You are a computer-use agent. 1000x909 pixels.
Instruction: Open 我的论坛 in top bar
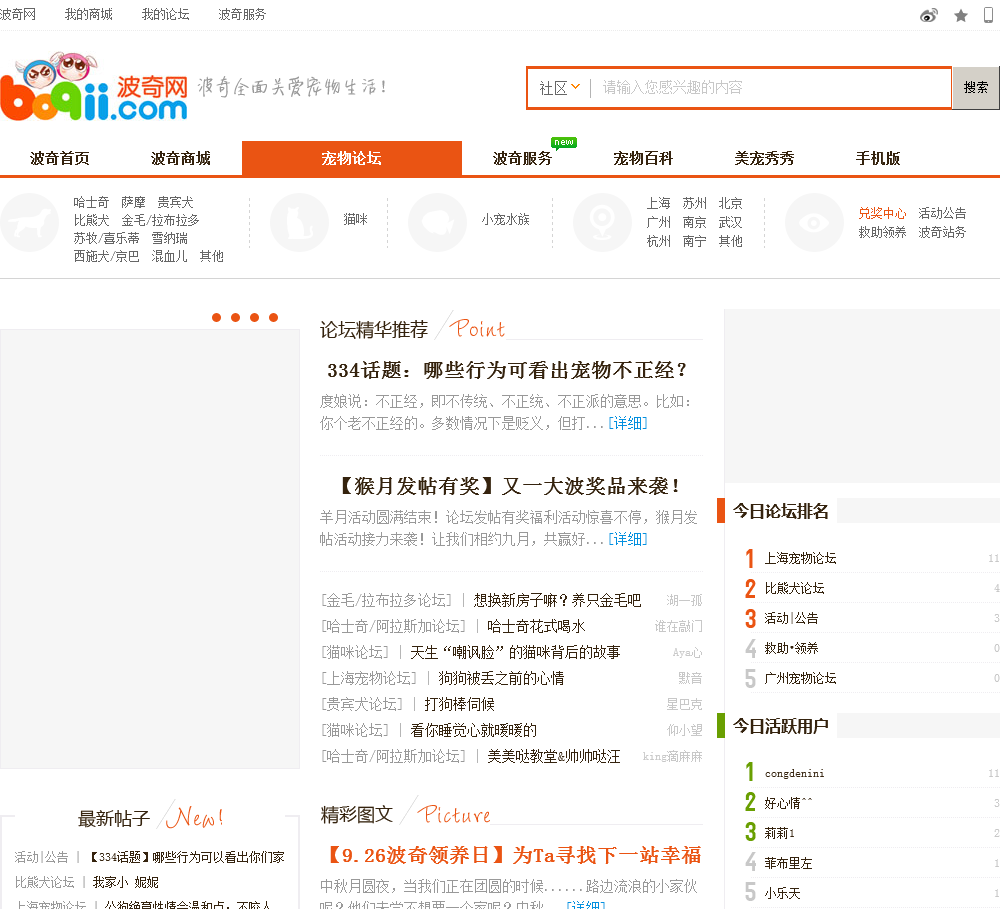tap(165, 14)
